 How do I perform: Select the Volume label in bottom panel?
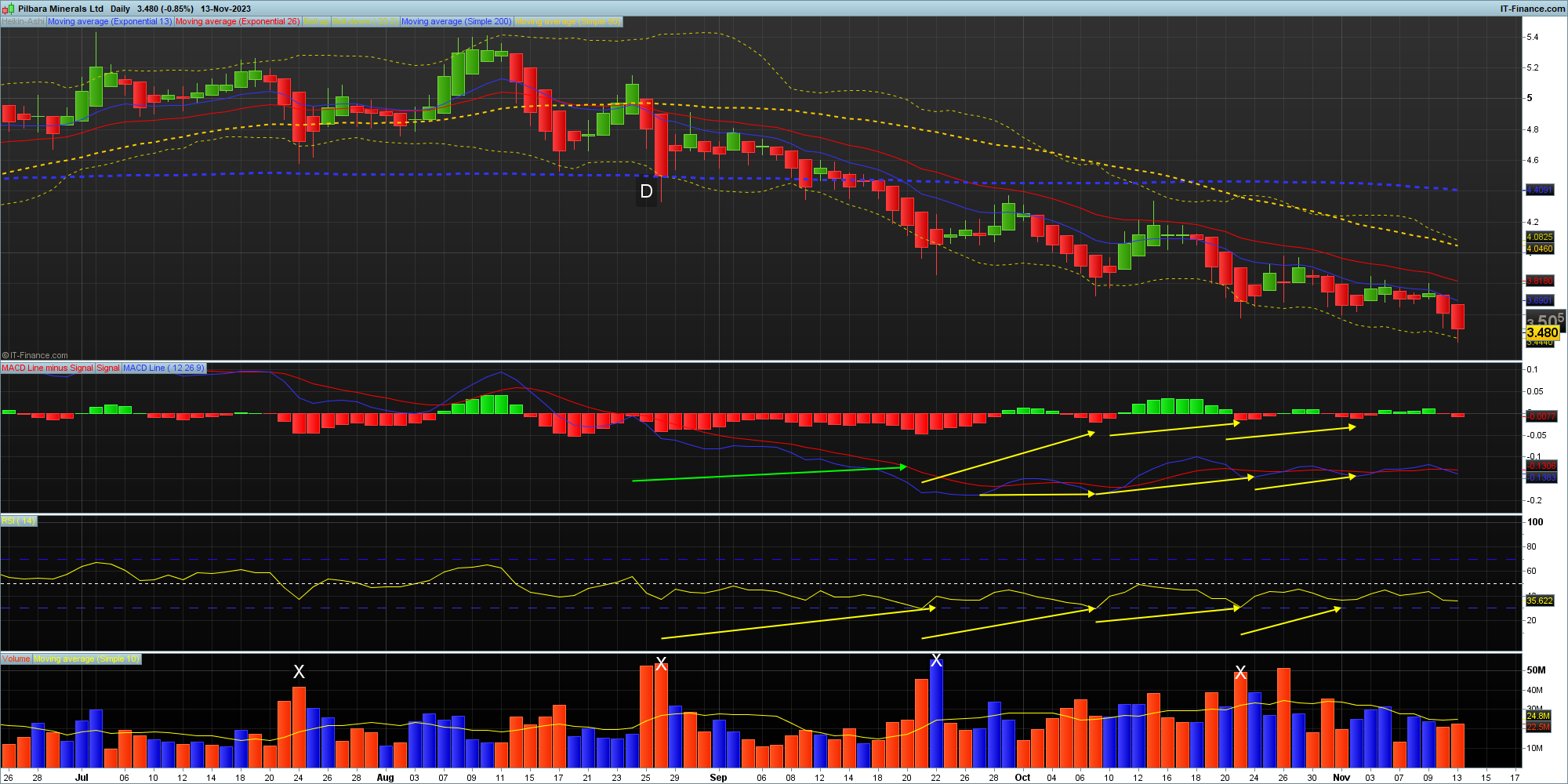16,659
